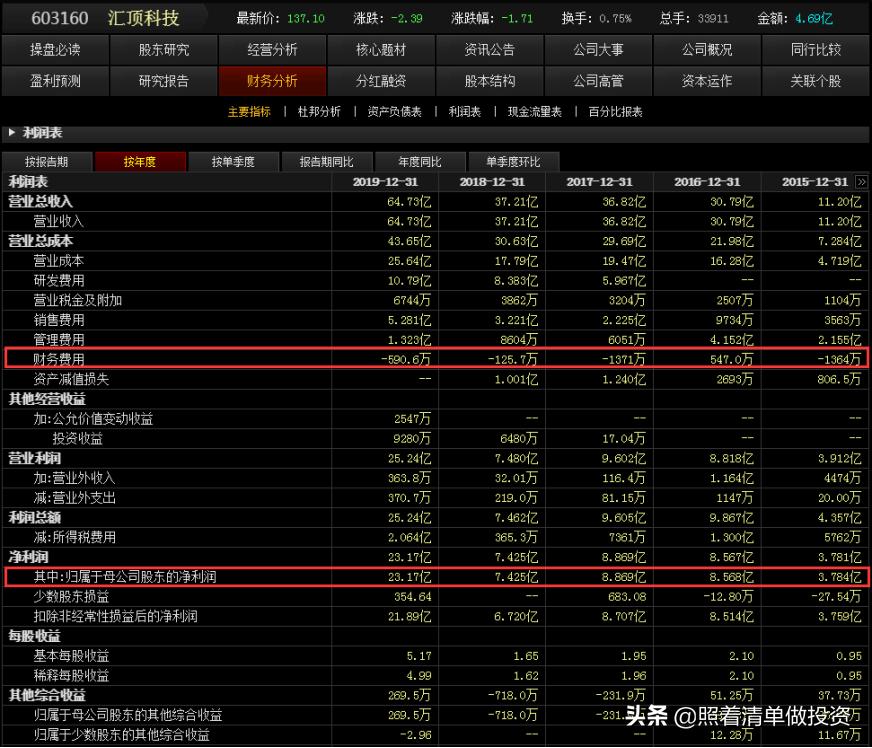Image resolution: width=872 pixels, height=748 pixels.
Task: Open the 公司大事 tab
Action: (598, 50)
